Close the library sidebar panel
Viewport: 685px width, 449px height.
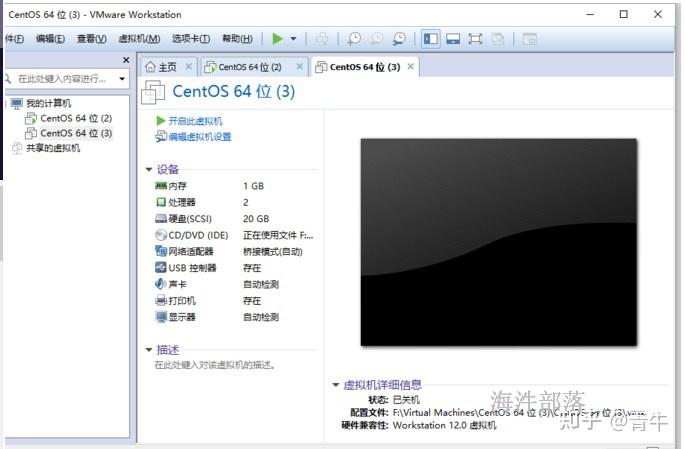(x=126, y=60)
